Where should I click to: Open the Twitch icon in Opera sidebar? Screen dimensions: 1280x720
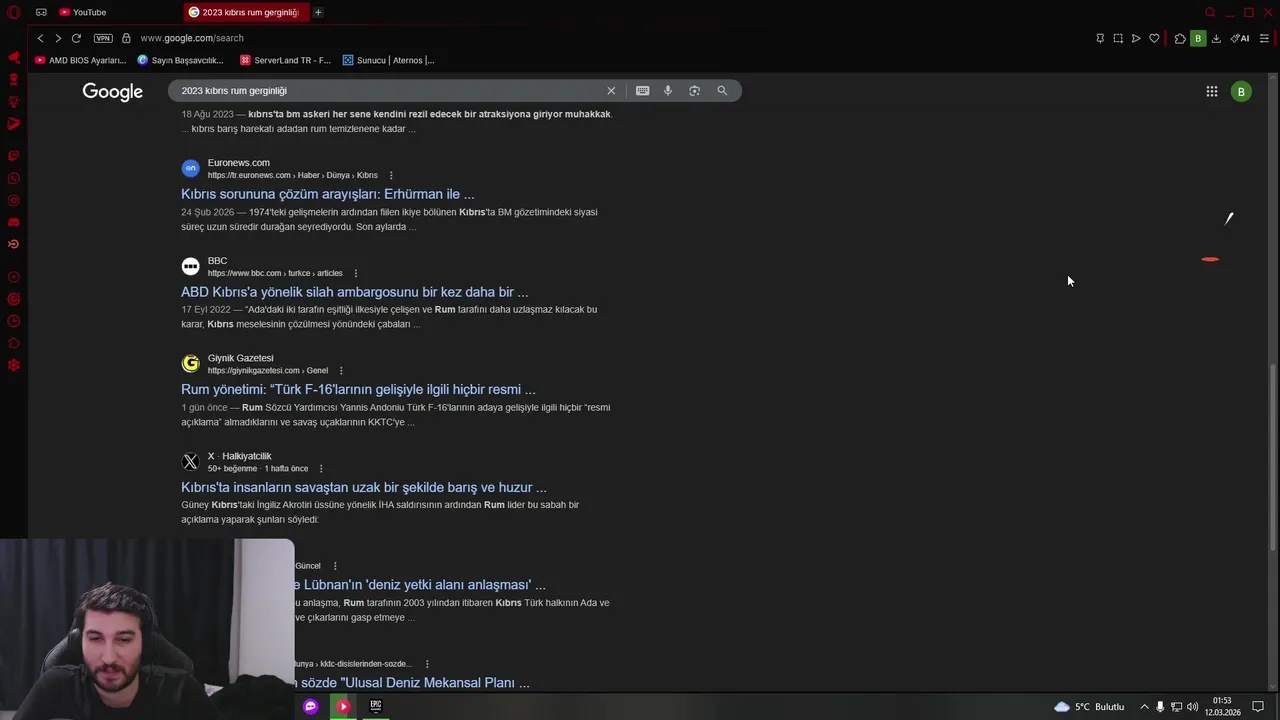[14, 156]
